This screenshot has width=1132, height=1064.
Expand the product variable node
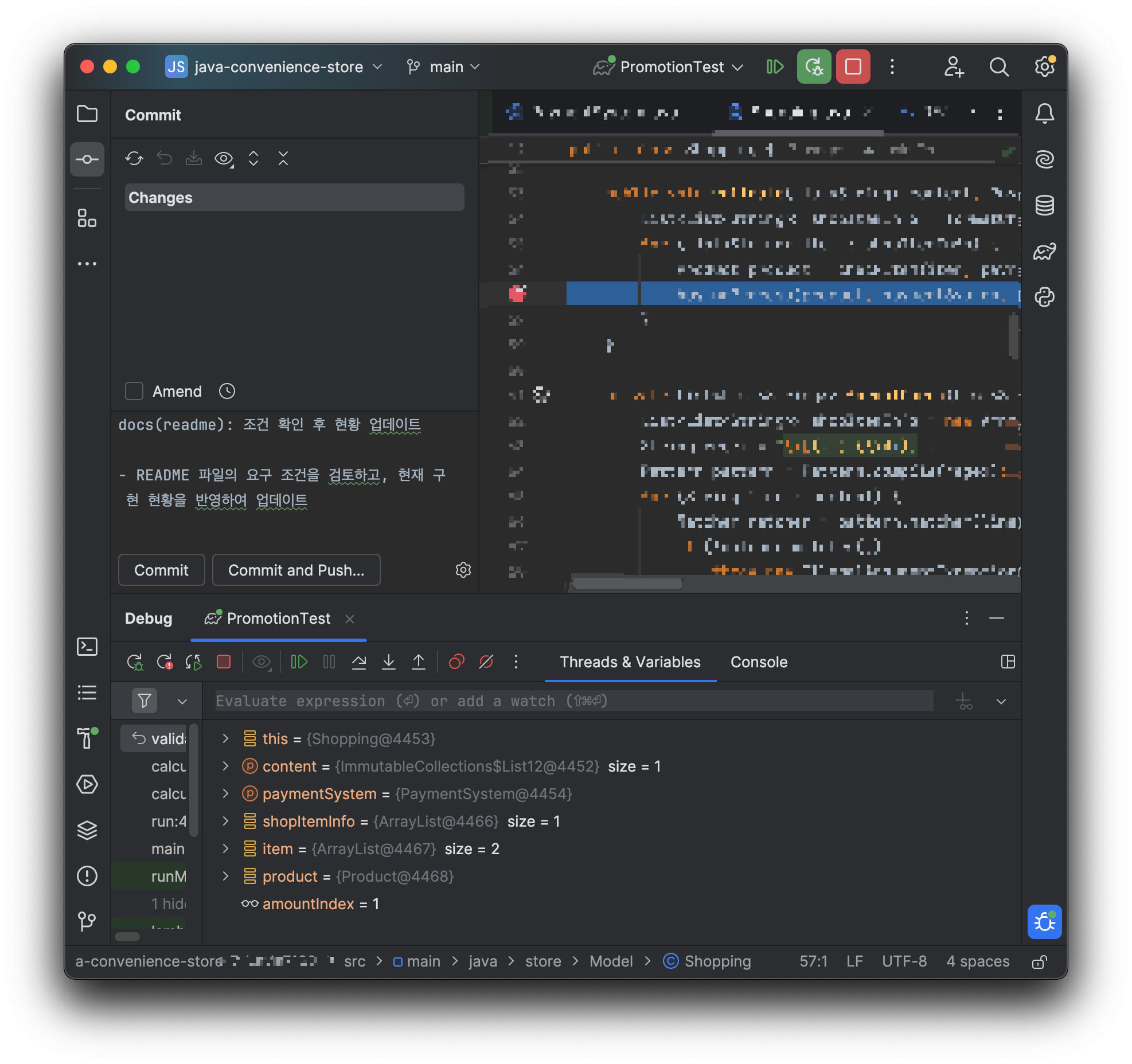click(225, 877)
